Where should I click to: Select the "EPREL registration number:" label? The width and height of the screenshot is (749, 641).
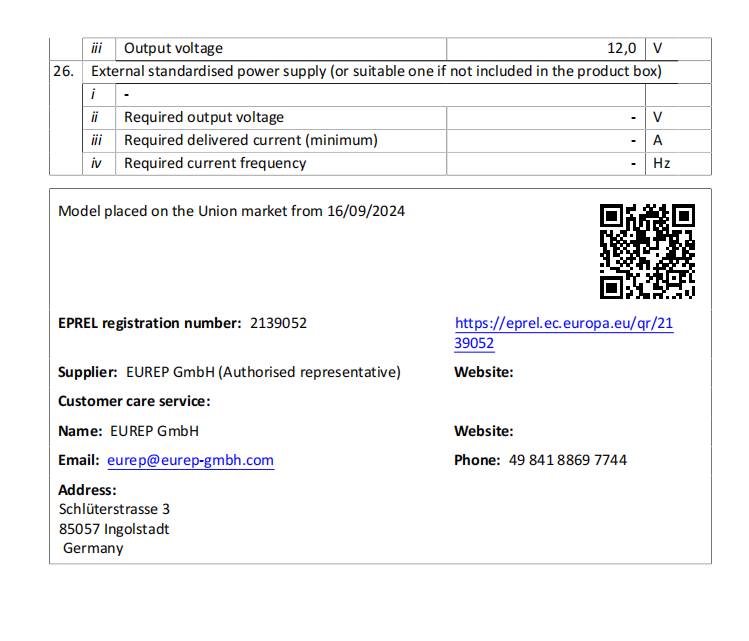pos(150,323)
